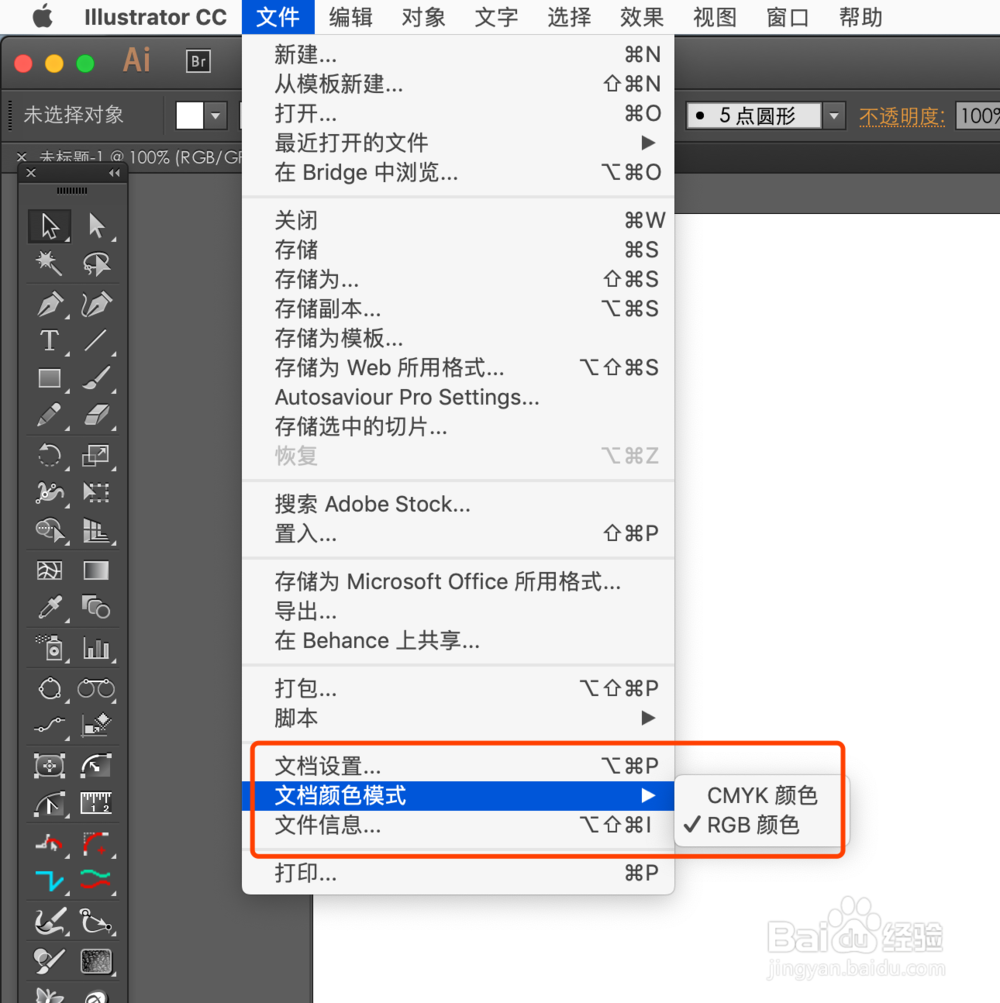Select the Gradient tool
The image size is (1000, 1003).
tap(97, 570)
